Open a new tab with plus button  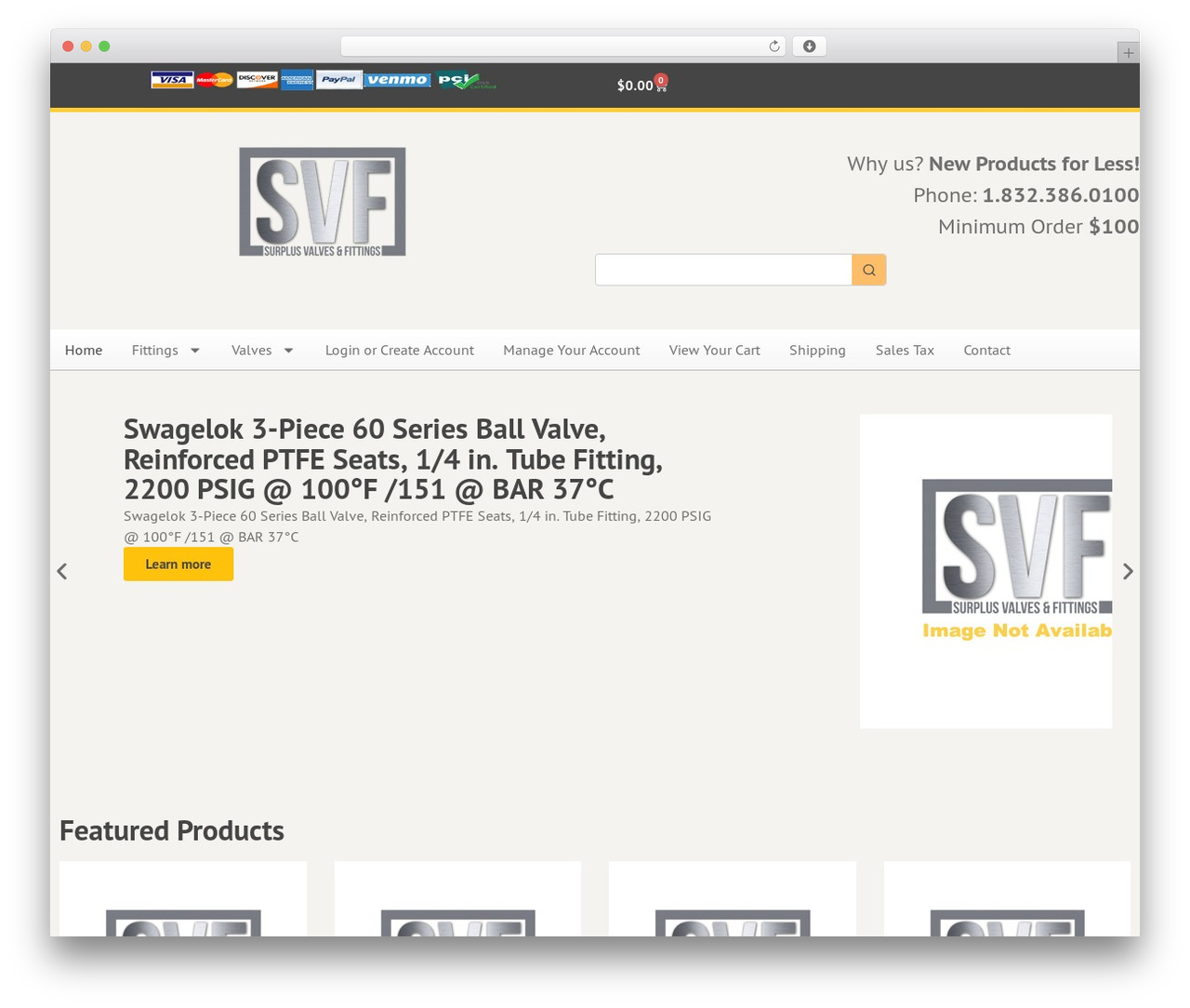1128,53
